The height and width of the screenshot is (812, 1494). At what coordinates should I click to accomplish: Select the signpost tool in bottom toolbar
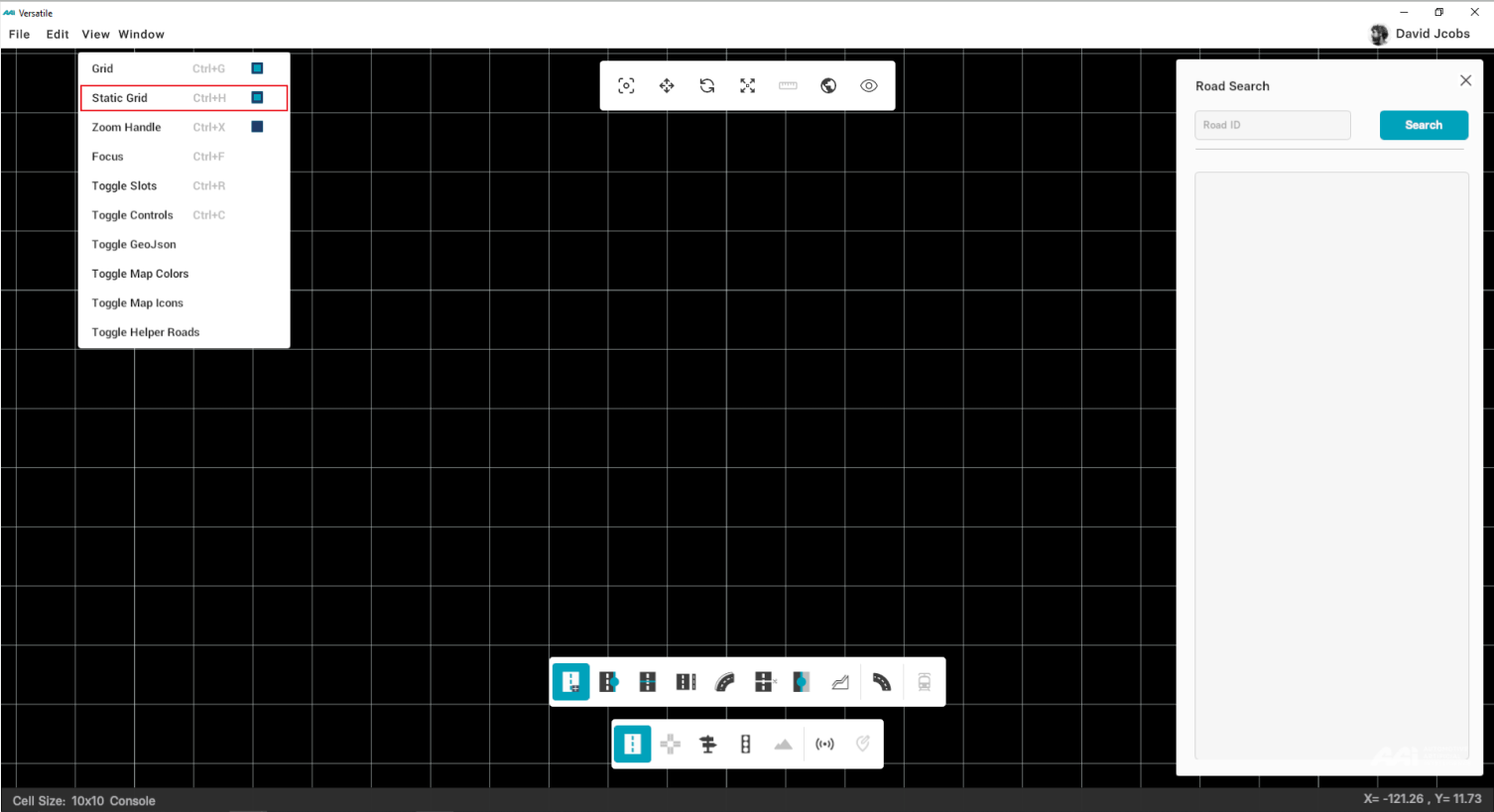click(x=708, y=745)
